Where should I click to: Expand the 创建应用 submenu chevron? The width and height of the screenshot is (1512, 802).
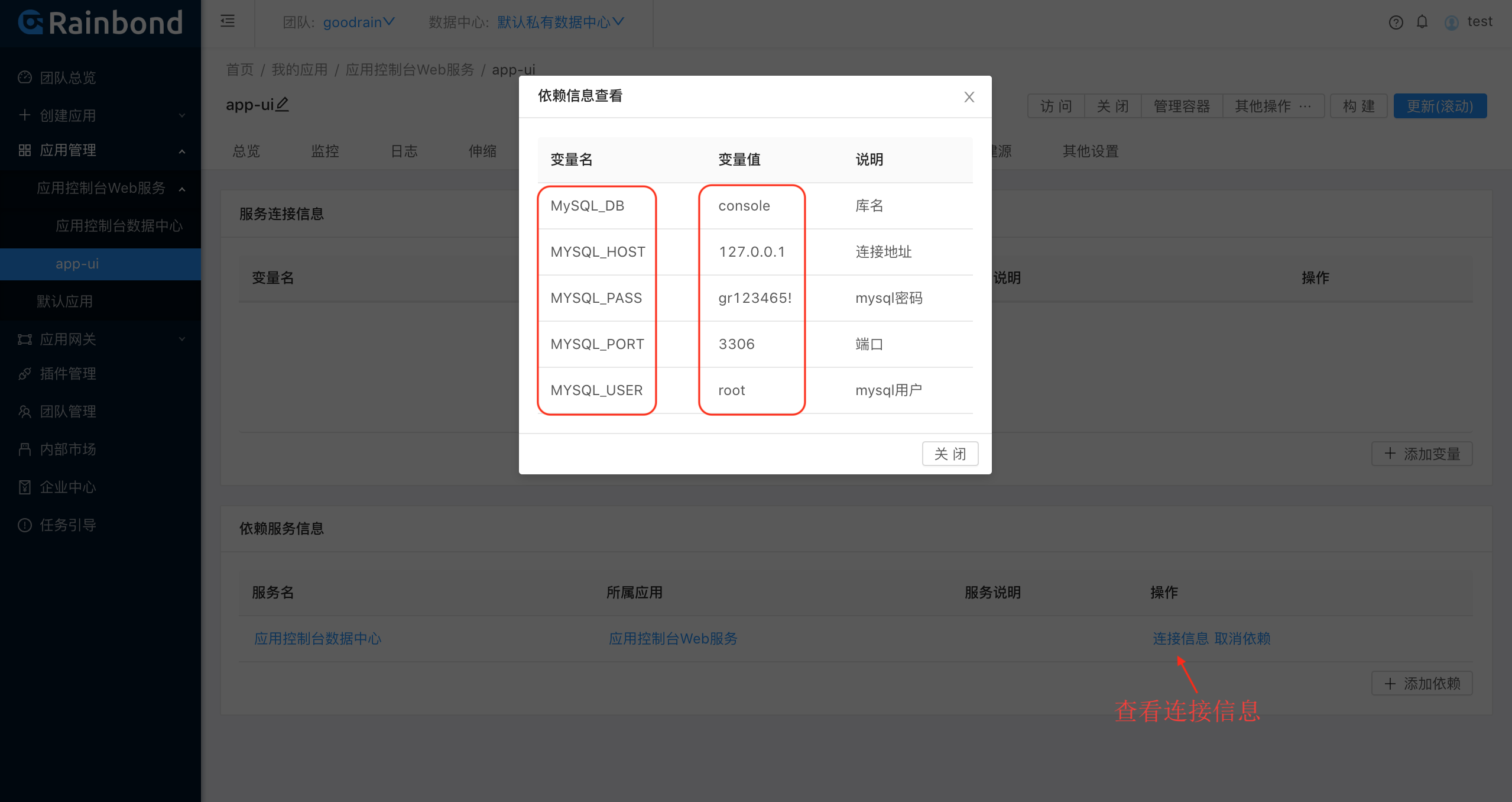click(x=182, y=115)
